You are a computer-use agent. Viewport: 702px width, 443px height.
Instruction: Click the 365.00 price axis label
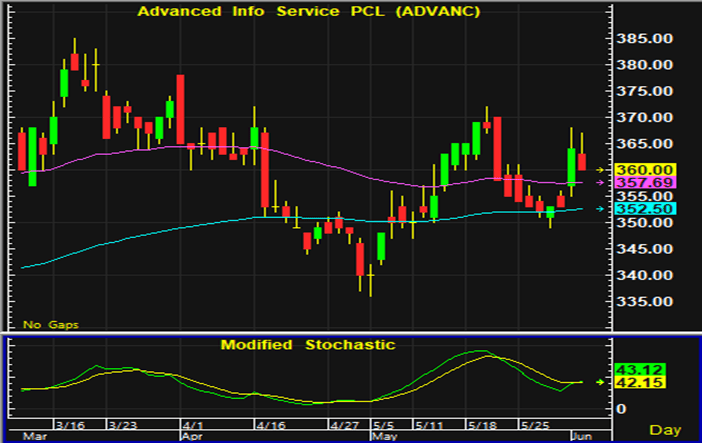pyautogui.click(x=644, y=144)
